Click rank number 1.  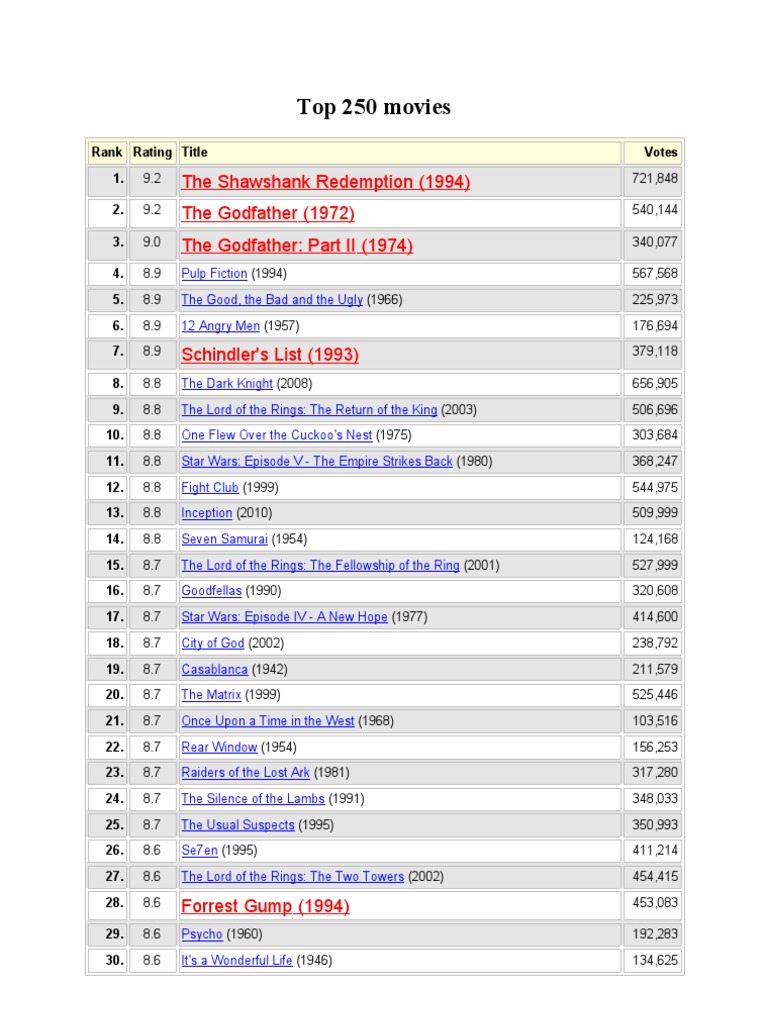coord(118,178)
